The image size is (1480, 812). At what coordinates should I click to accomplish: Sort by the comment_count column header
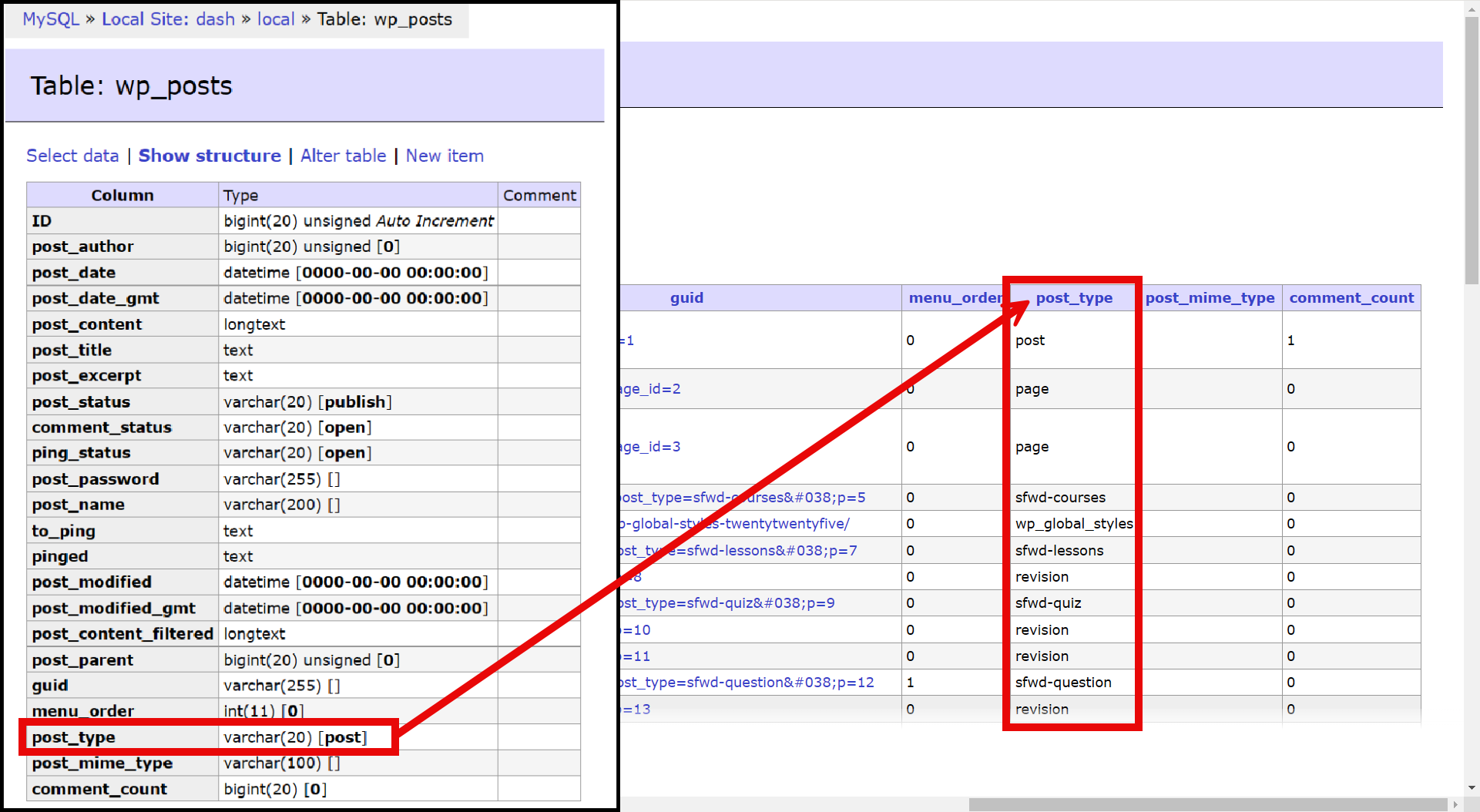[x=1351, y=298]
